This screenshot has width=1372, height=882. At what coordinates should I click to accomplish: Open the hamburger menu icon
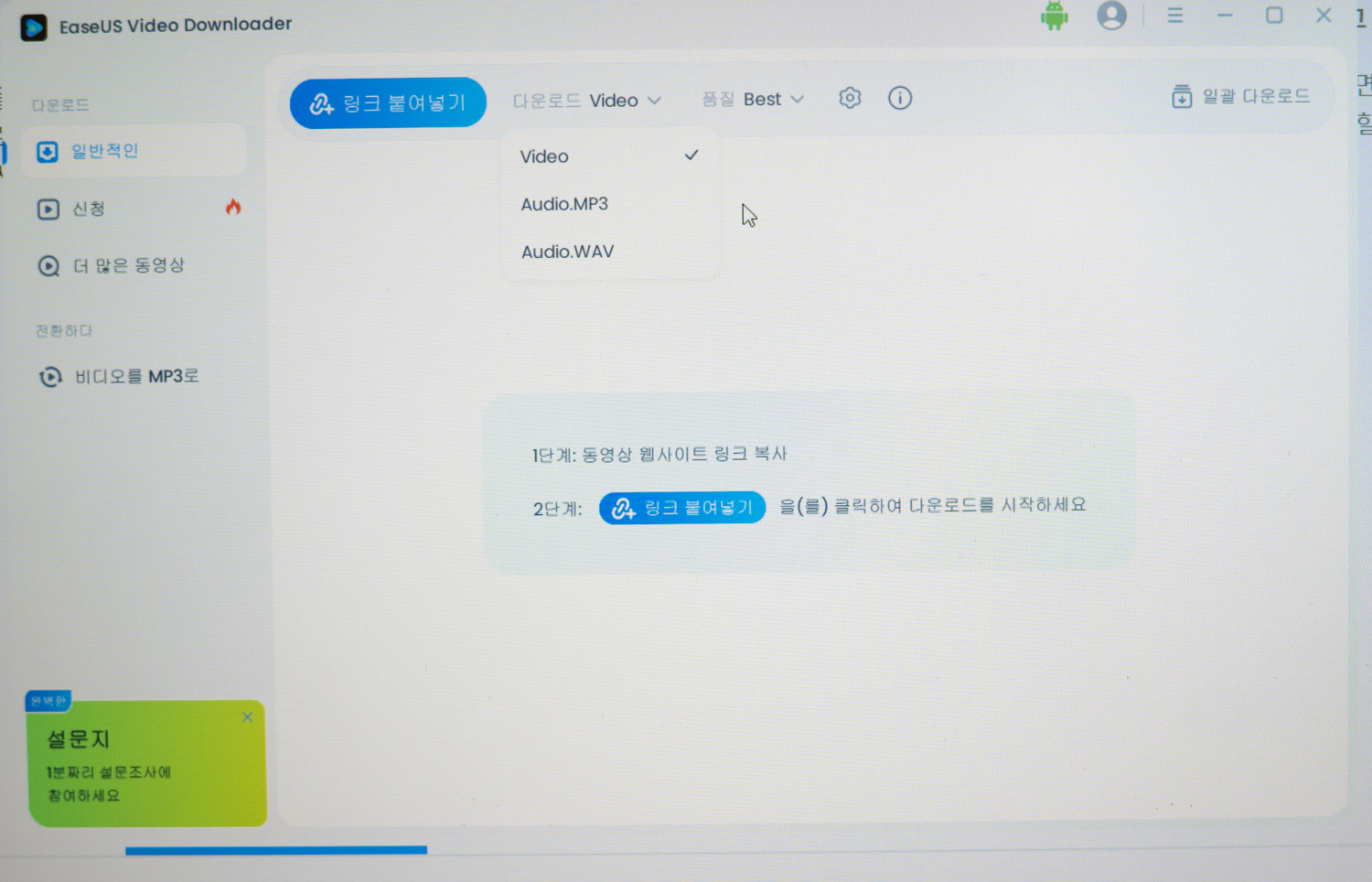[1175, 16]
